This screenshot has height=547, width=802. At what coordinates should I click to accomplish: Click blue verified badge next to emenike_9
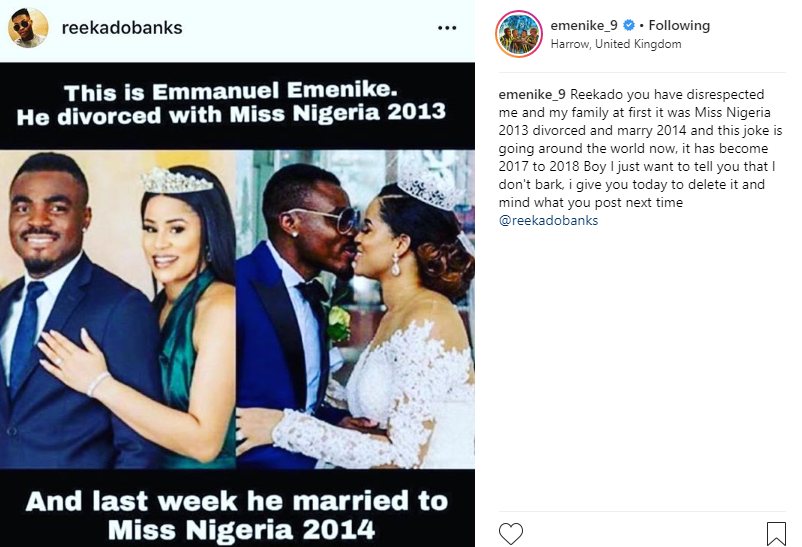pyautogui.click(x=628, y=26)
